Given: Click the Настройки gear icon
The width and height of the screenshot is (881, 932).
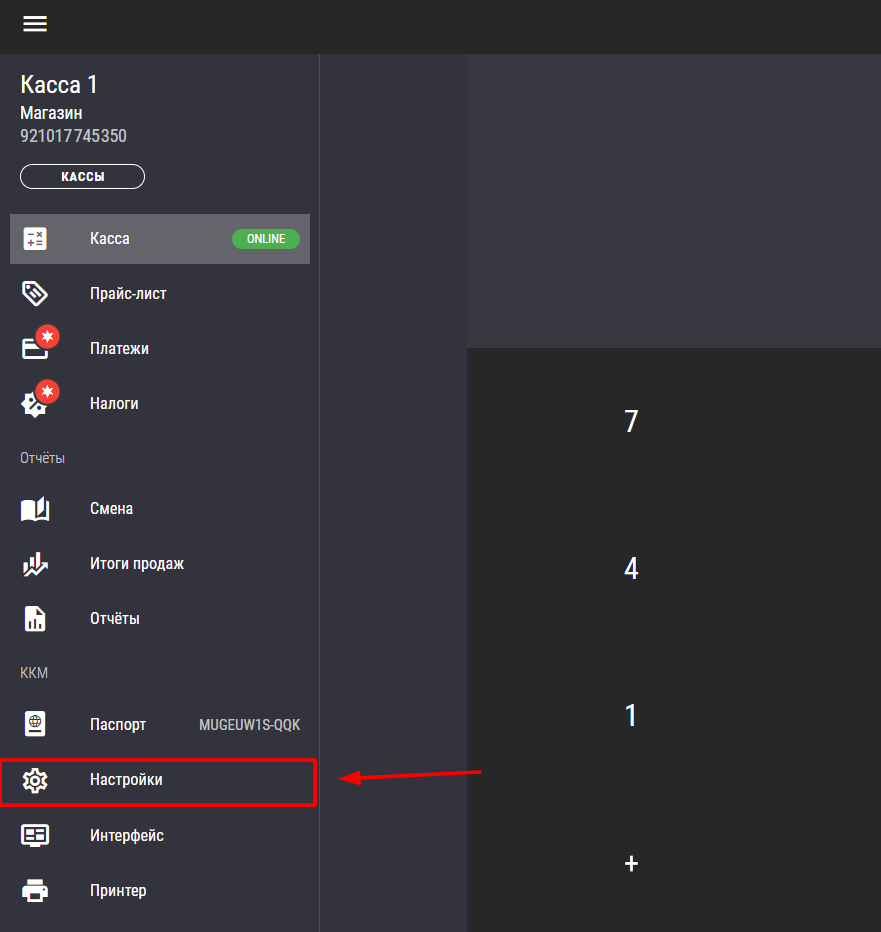Looking at the screenshot, I should click(x=35, y=780).
